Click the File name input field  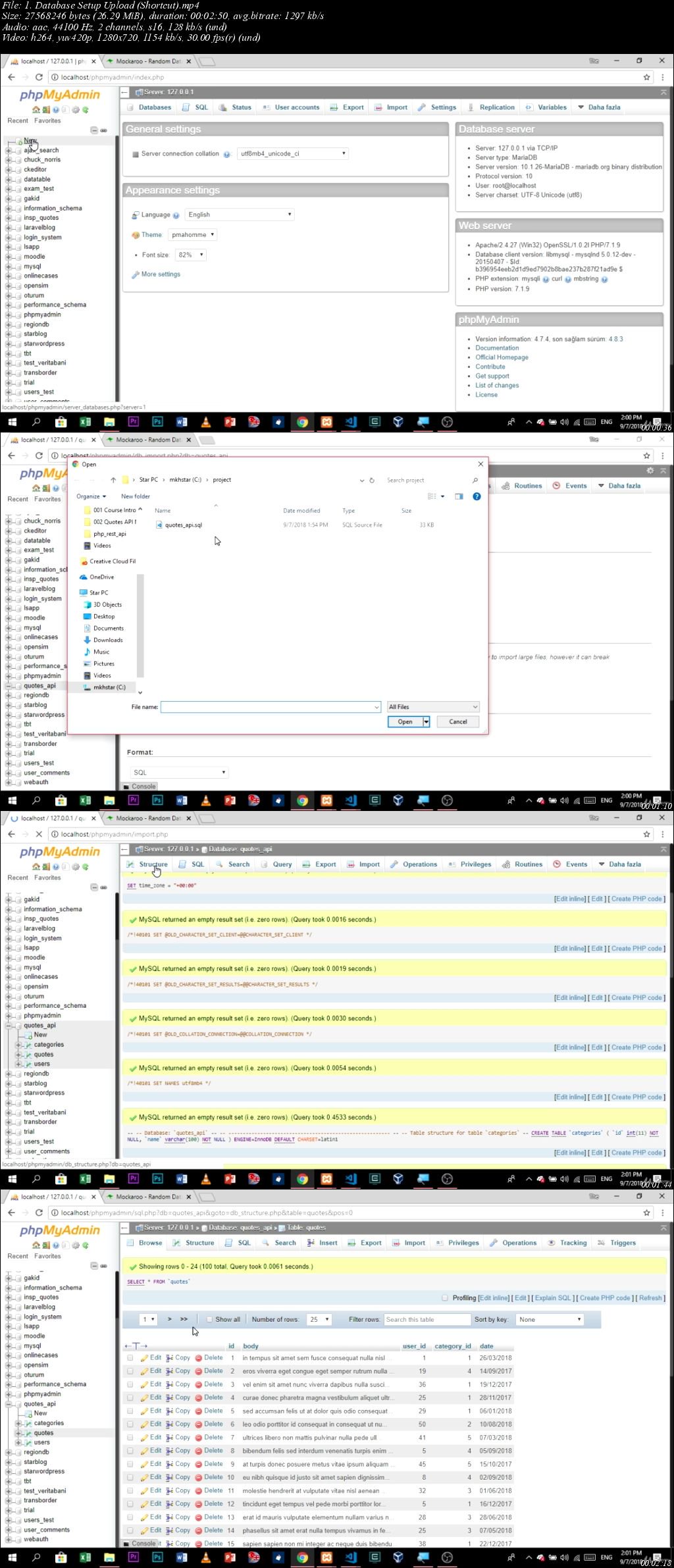(x=271, y=706)
